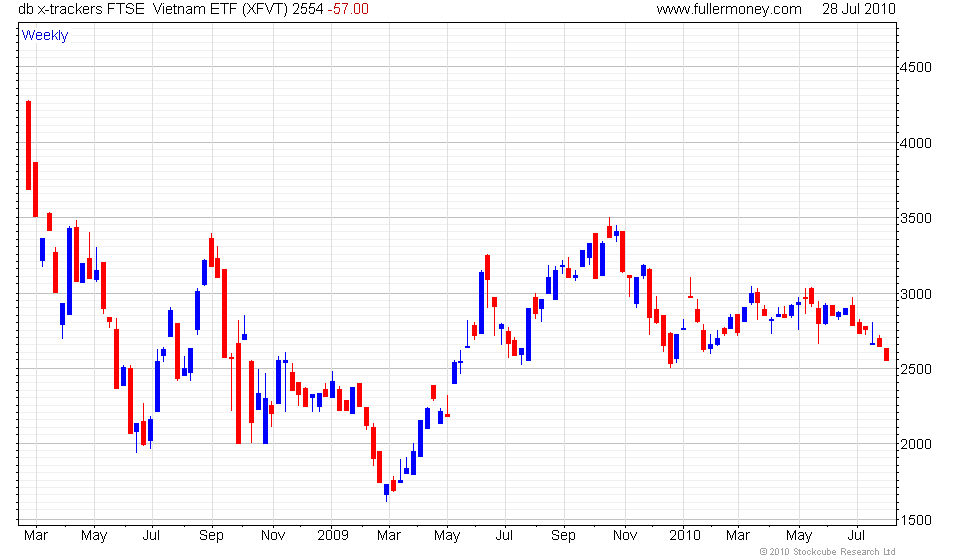The image size is (980, 560).
Task: Click the 2000 price axis label
Action: pos(916,444)
